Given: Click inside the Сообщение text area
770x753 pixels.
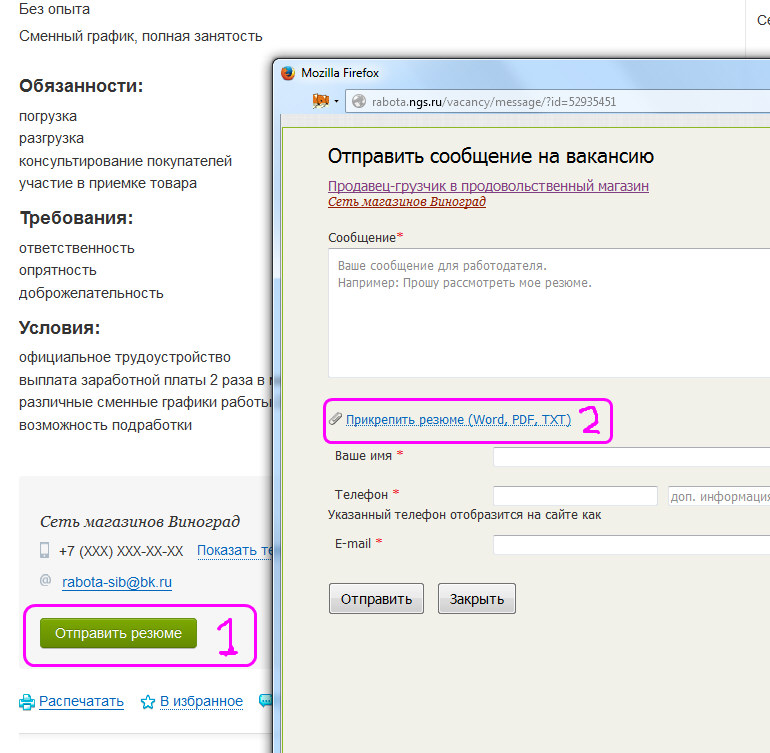Looking at the screenshot, I should click(x=549, y=313).
